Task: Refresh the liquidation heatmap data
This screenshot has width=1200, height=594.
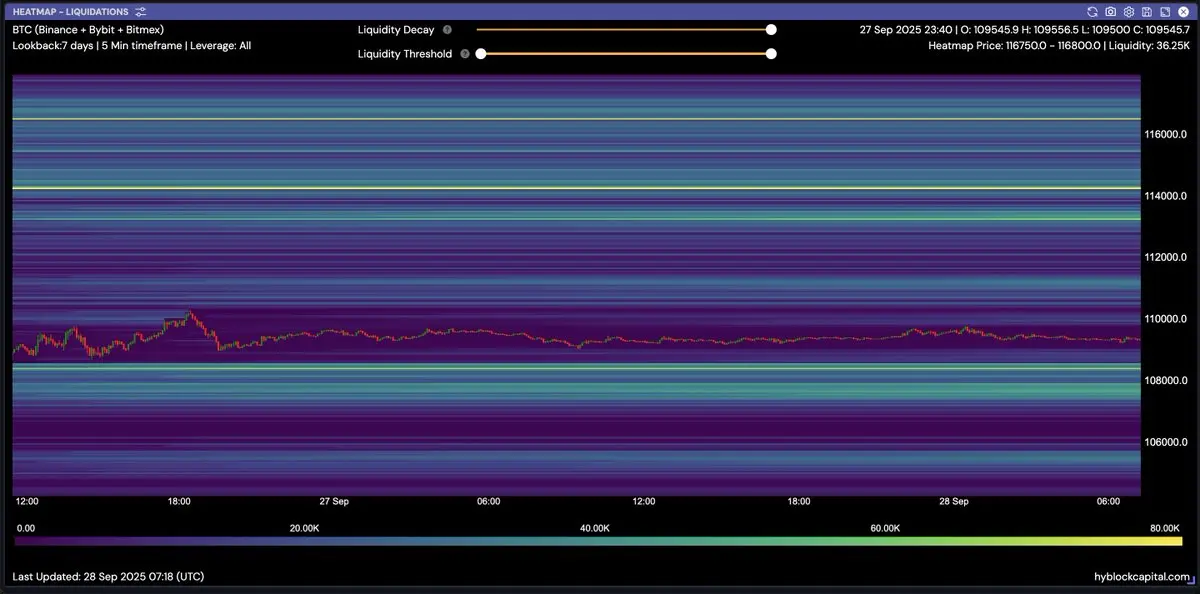Action: coord(1094,11)
